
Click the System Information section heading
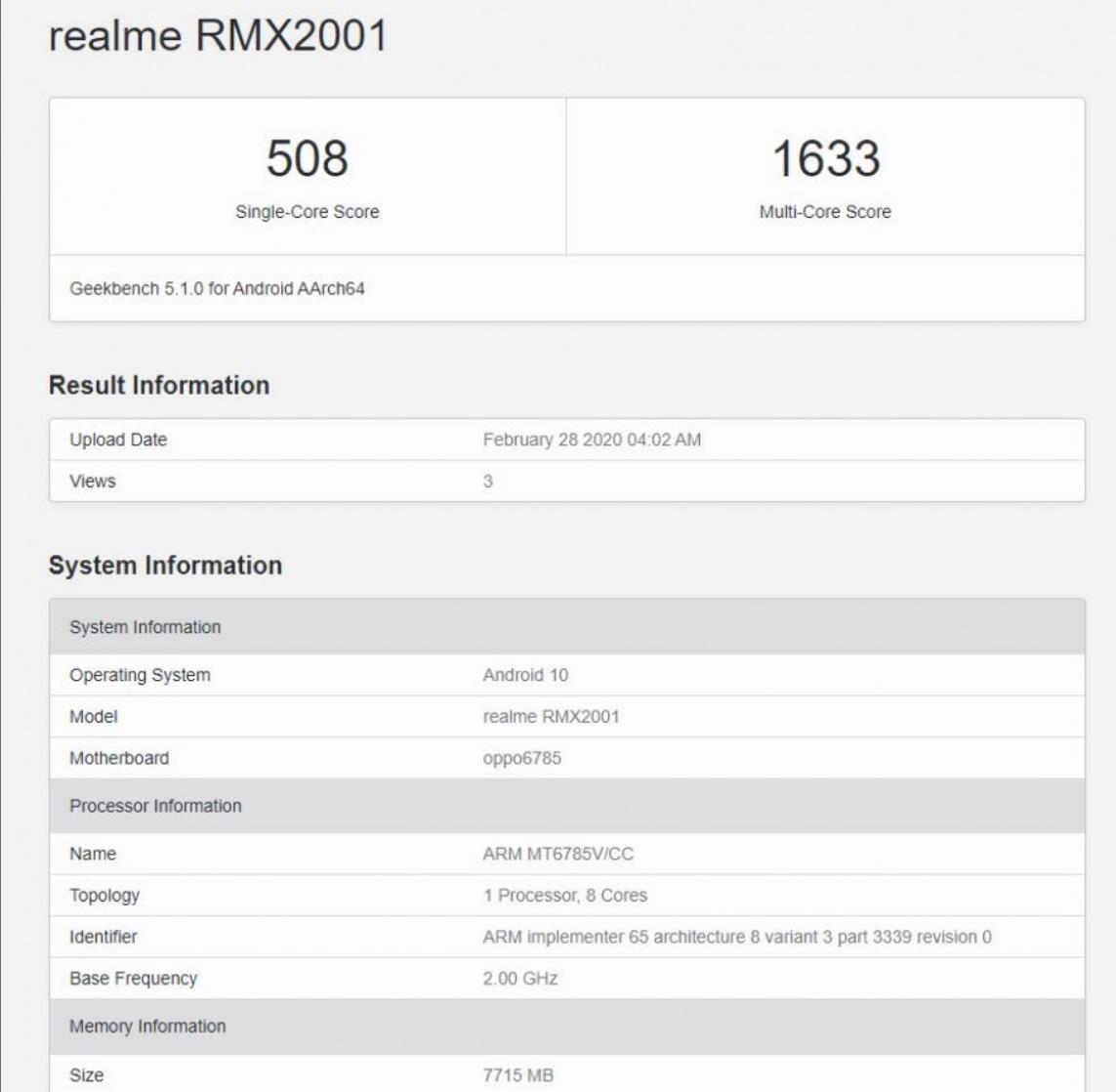tap(165, 566)
